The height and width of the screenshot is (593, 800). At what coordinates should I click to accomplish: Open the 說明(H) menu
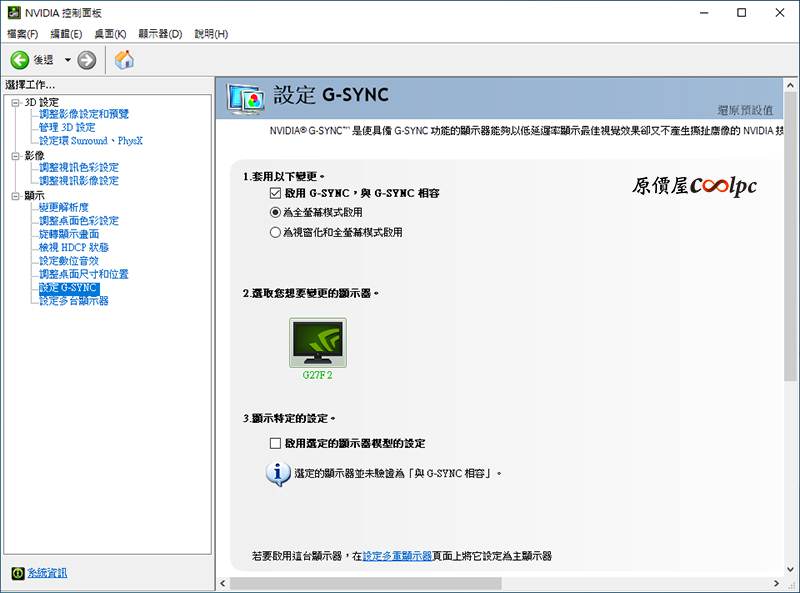(211, 34)
